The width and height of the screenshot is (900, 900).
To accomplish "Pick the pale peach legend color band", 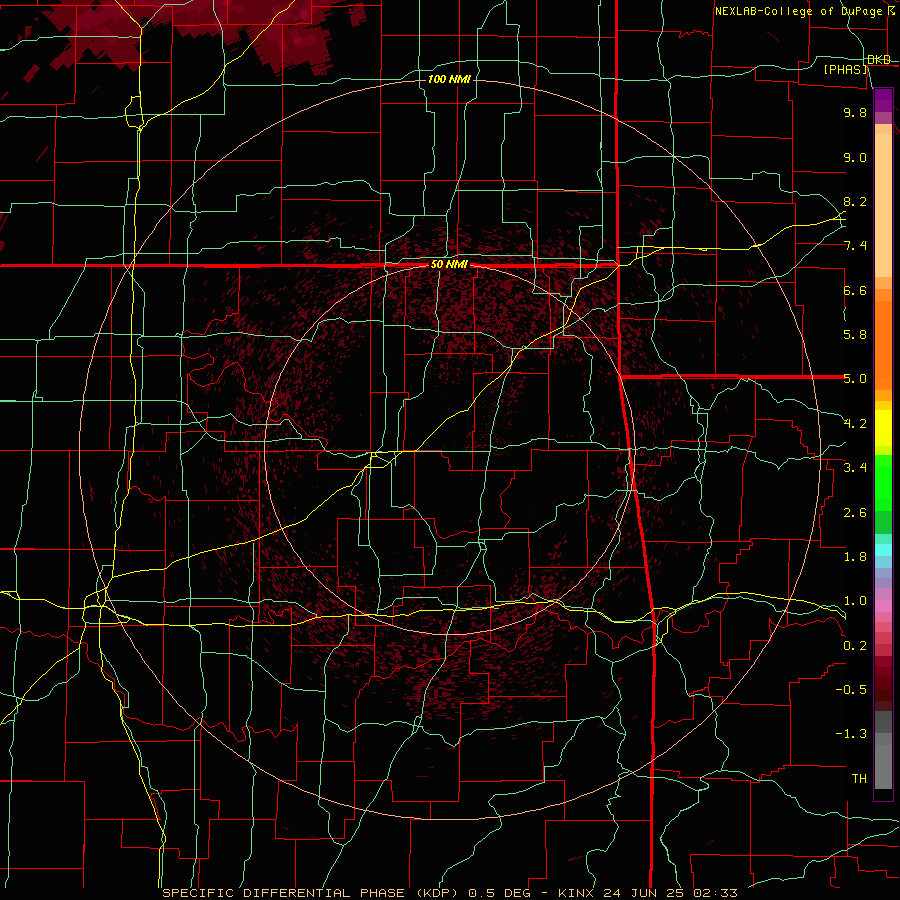I will (883, 205).
